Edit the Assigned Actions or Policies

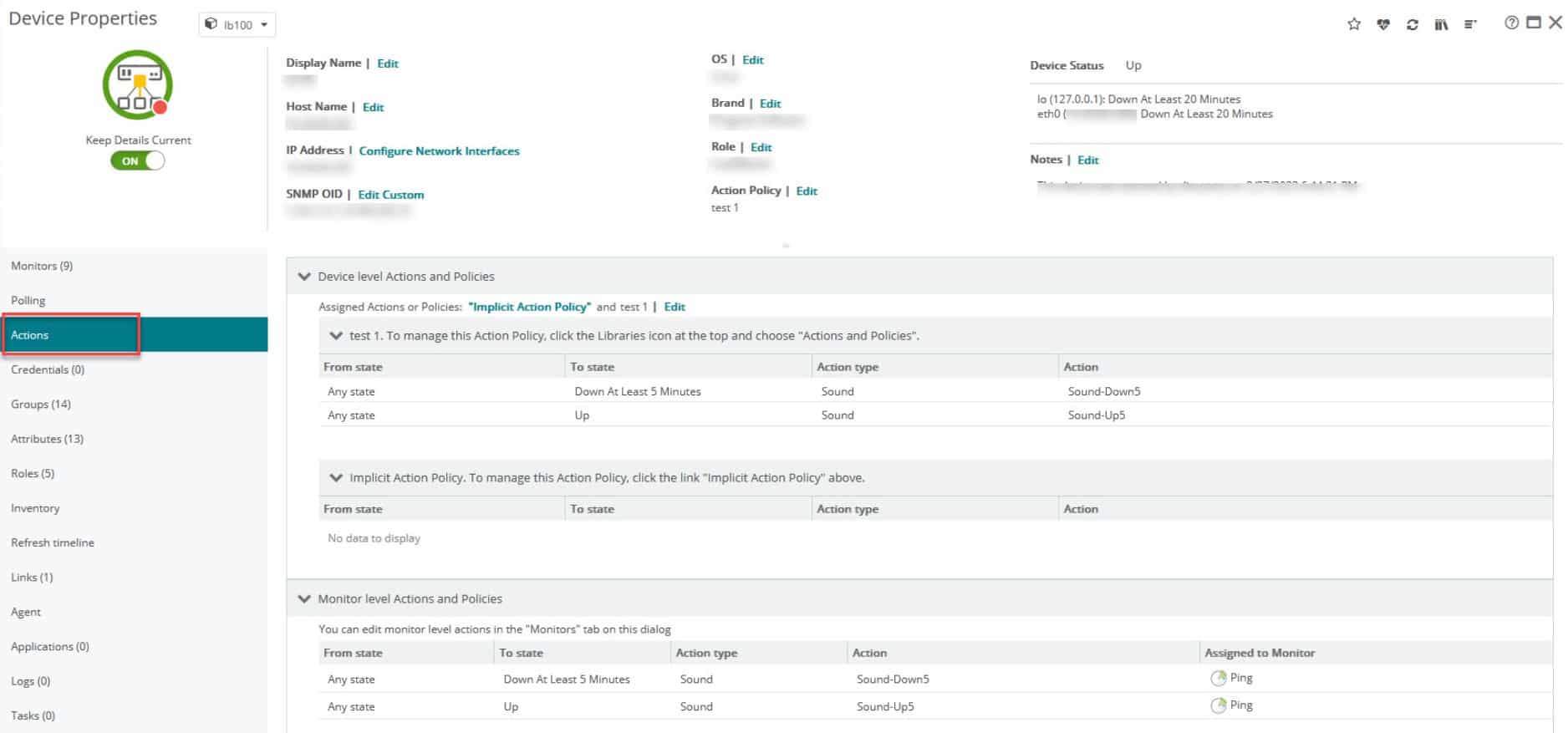[675, 307]
